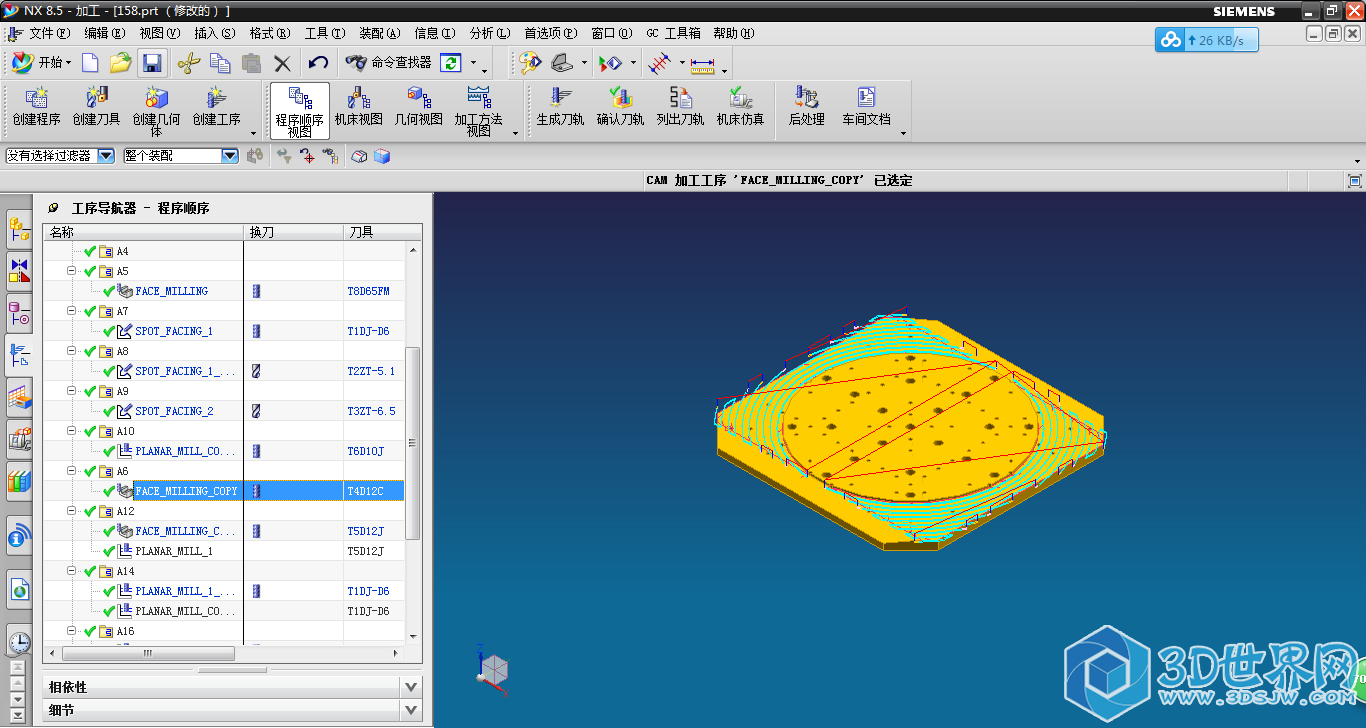Switch to 机床视图 machine tool view
The image size is (1366, 728).
click(359, 106)
